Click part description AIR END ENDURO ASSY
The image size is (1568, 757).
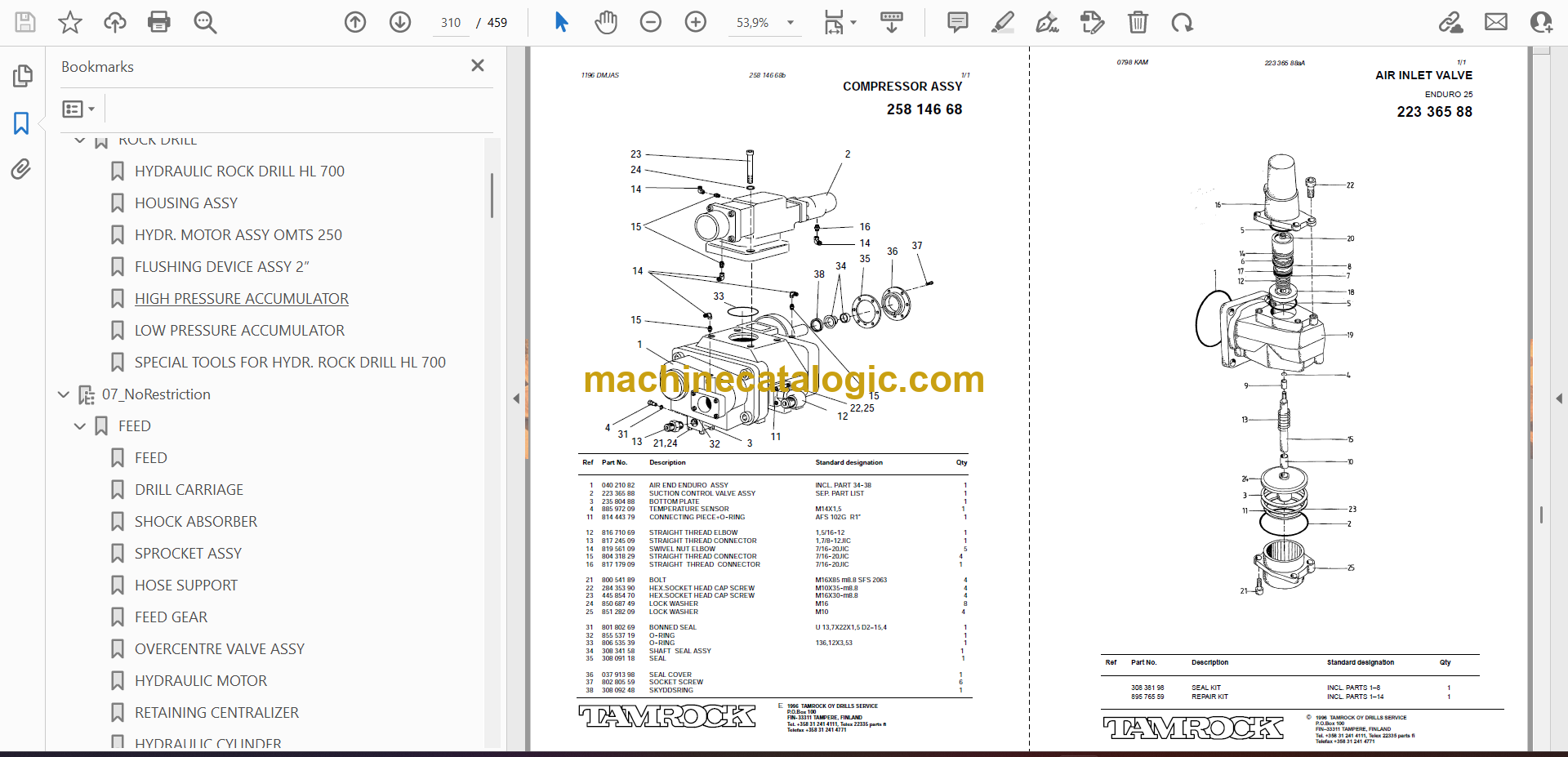pyautogui.click(x=688, y=485)
